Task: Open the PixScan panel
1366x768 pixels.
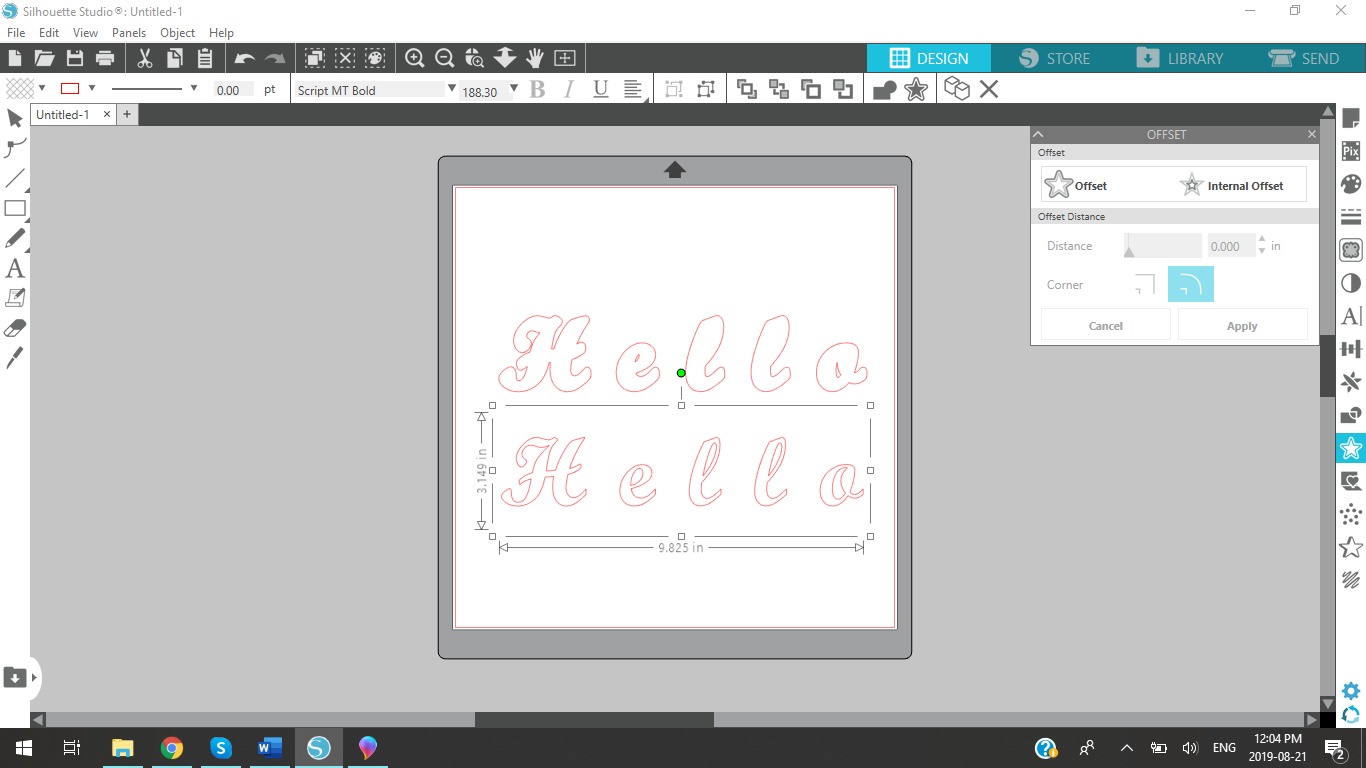Action: [1351, 150]
